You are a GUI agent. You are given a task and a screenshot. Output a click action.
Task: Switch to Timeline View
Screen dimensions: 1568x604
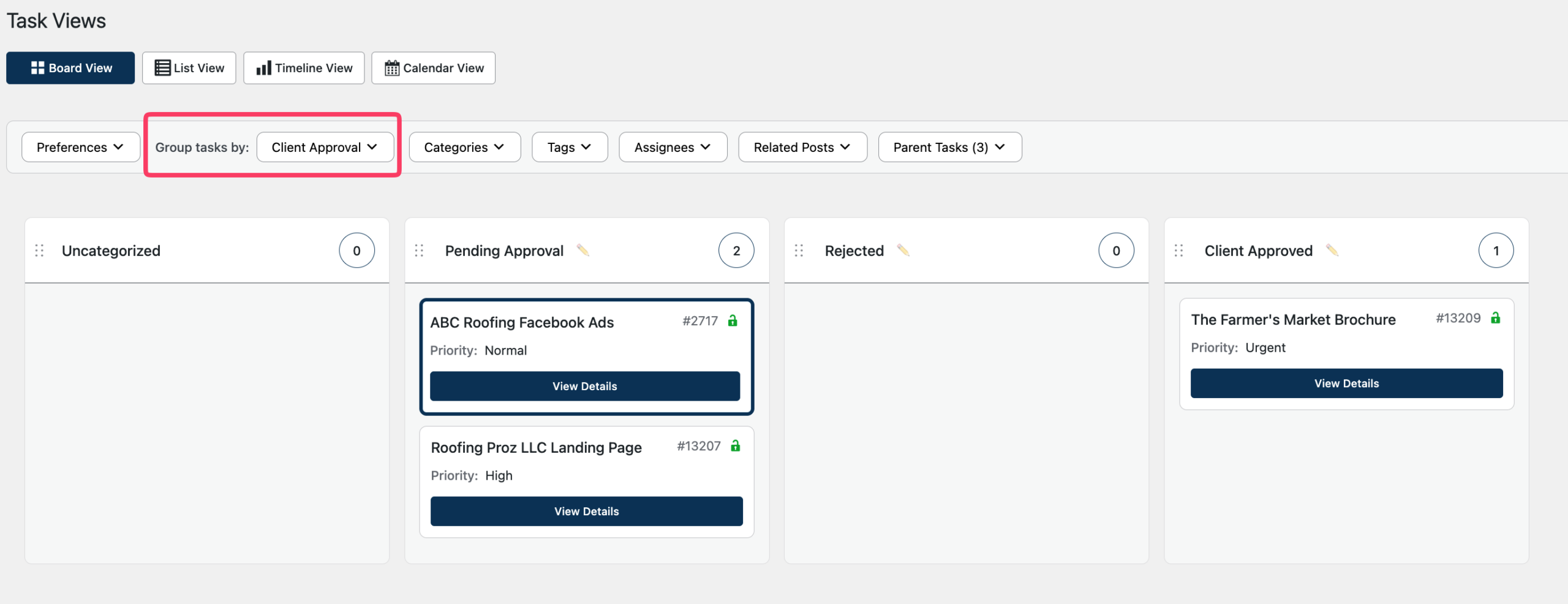pyautogui.click(x=304, y=68)
